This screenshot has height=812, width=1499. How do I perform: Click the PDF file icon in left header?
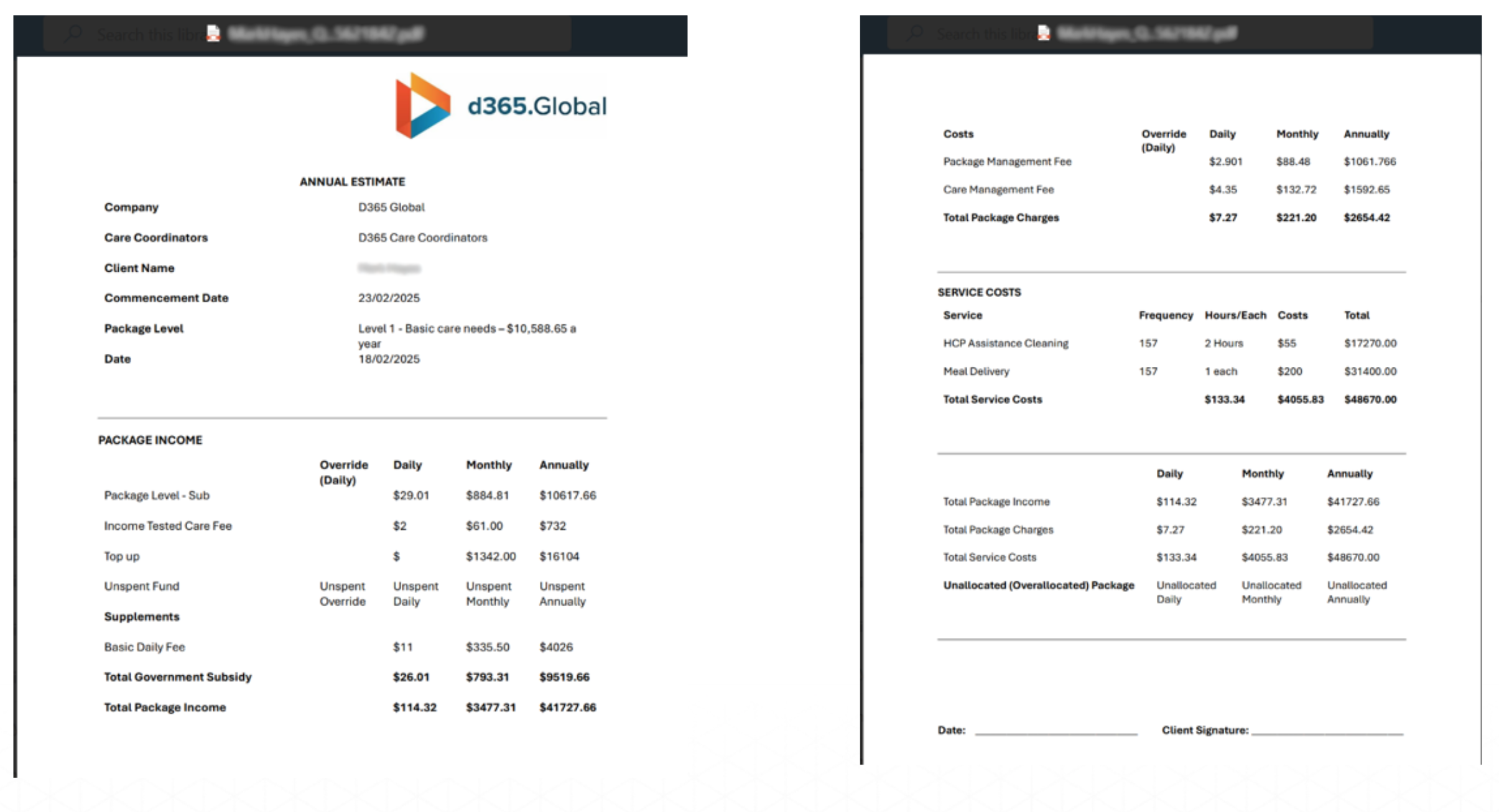(213, 34)
